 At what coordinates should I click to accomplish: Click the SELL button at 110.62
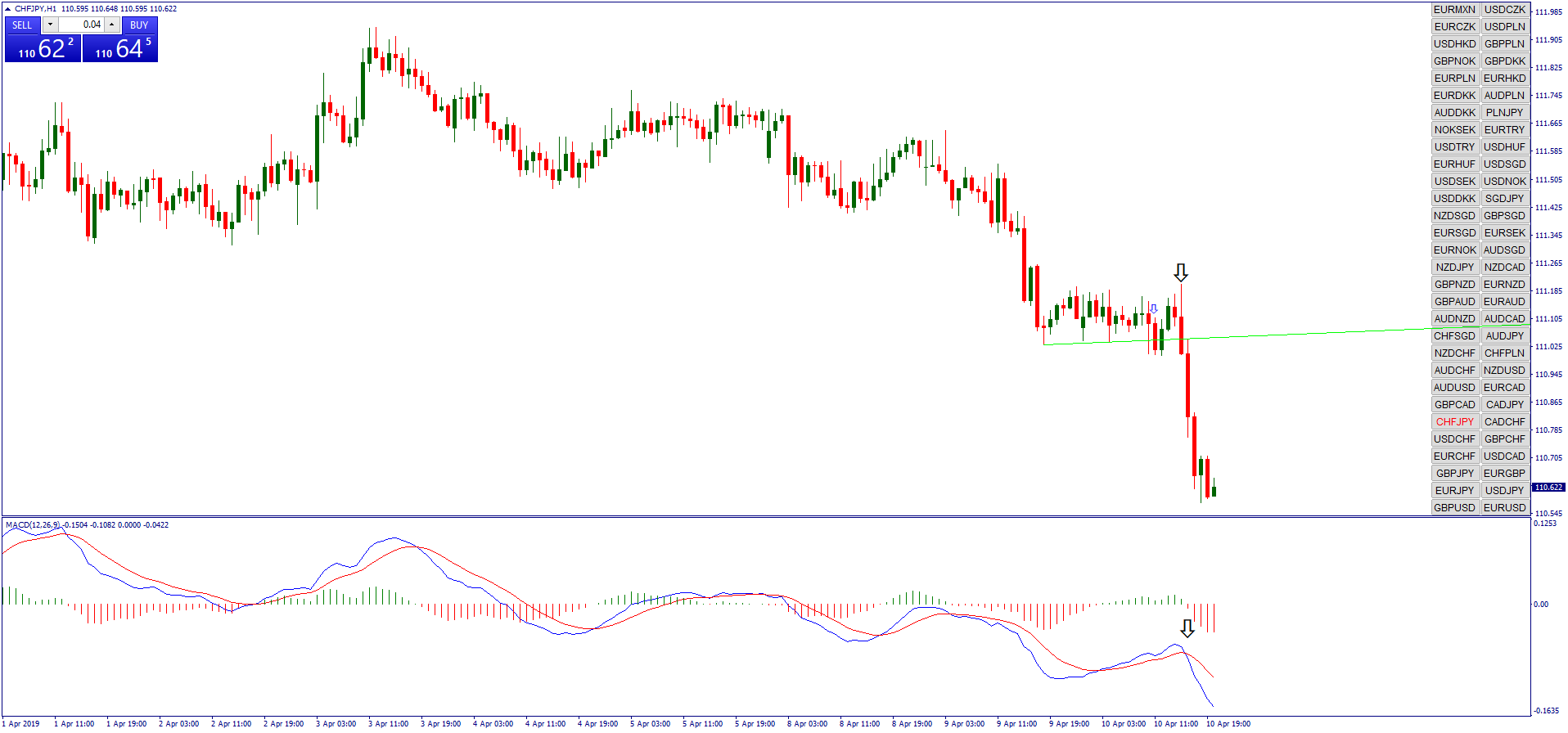43,47
